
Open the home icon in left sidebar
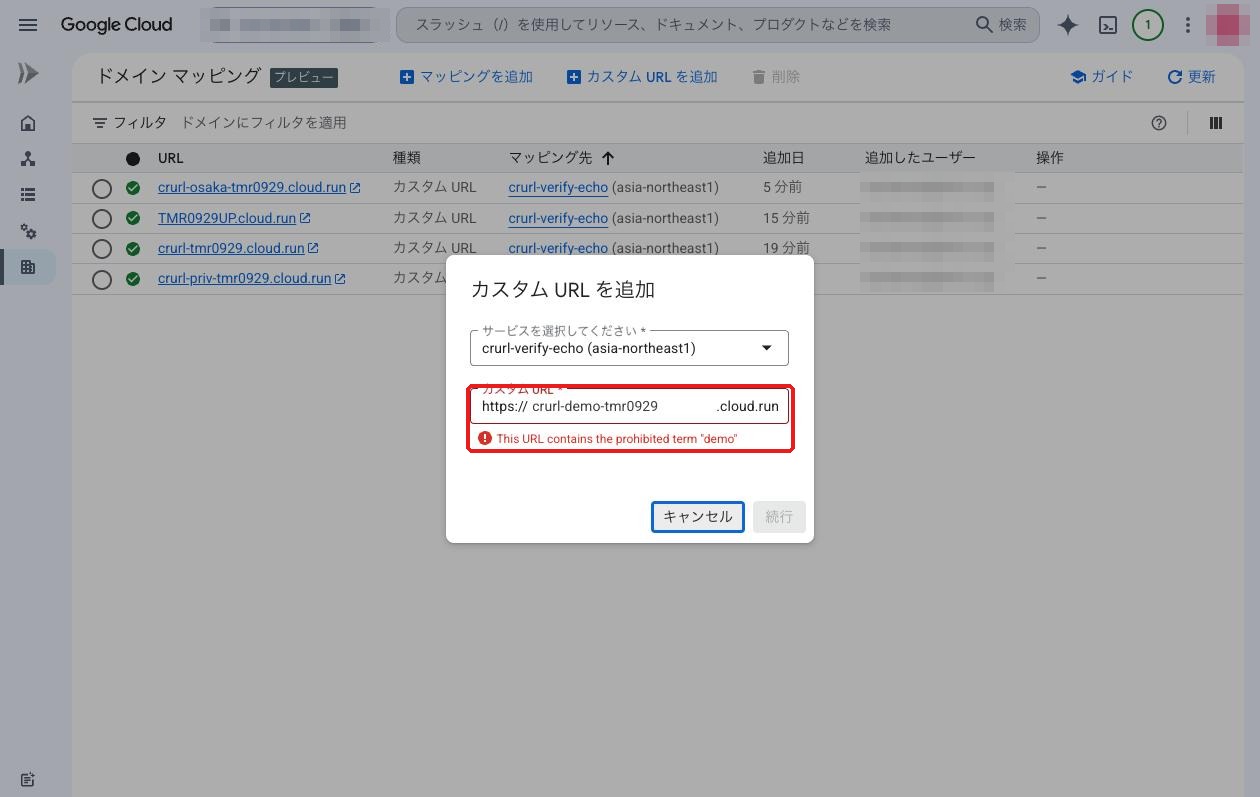point(28,123)
